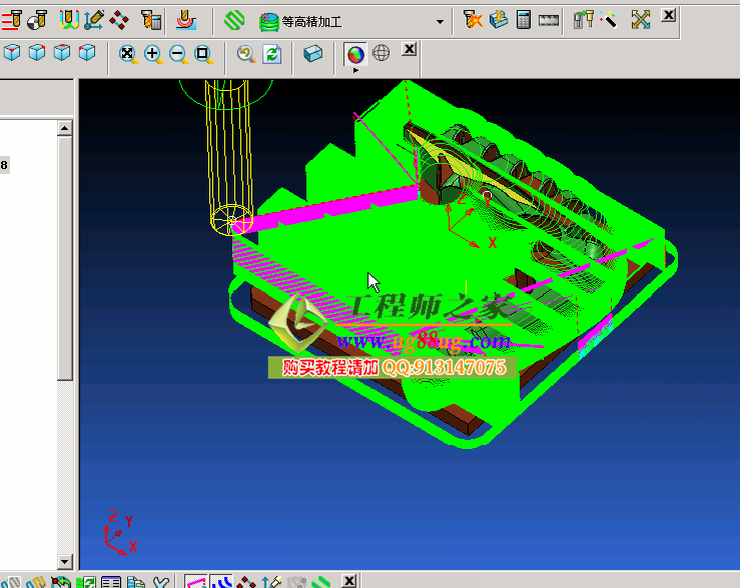Toggle the wireframe globe display mode
740x588 pixels.
pyautogui.click(x=381, y=53)
